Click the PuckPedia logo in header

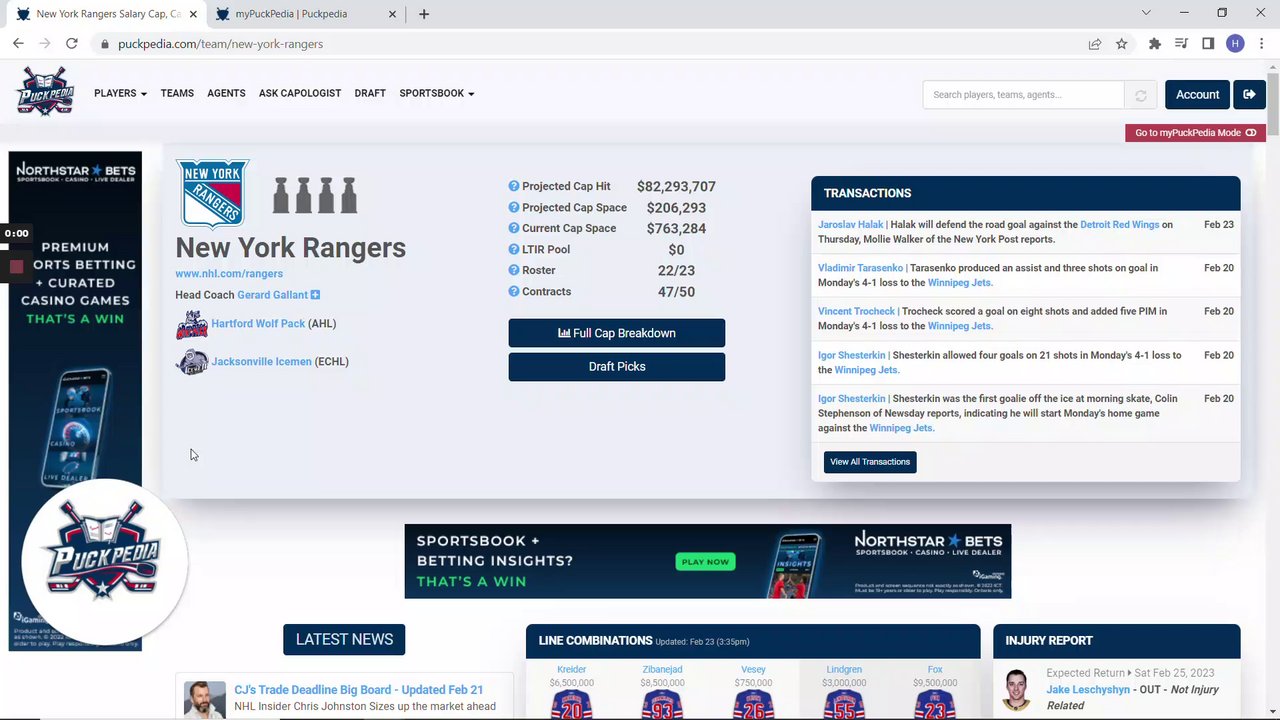45,92
